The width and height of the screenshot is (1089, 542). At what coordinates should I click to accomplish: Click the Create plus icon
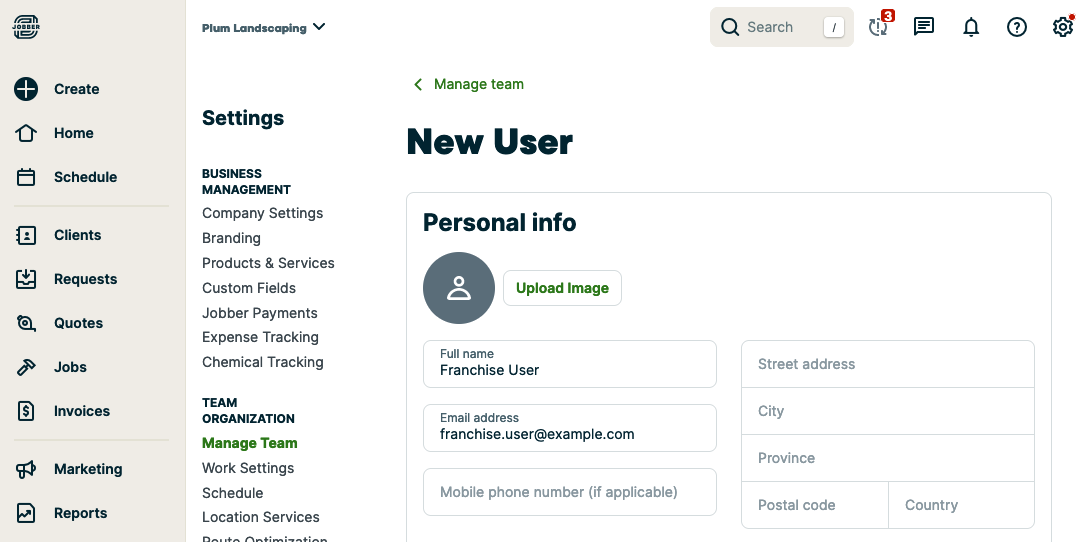(x=26, y=89)
